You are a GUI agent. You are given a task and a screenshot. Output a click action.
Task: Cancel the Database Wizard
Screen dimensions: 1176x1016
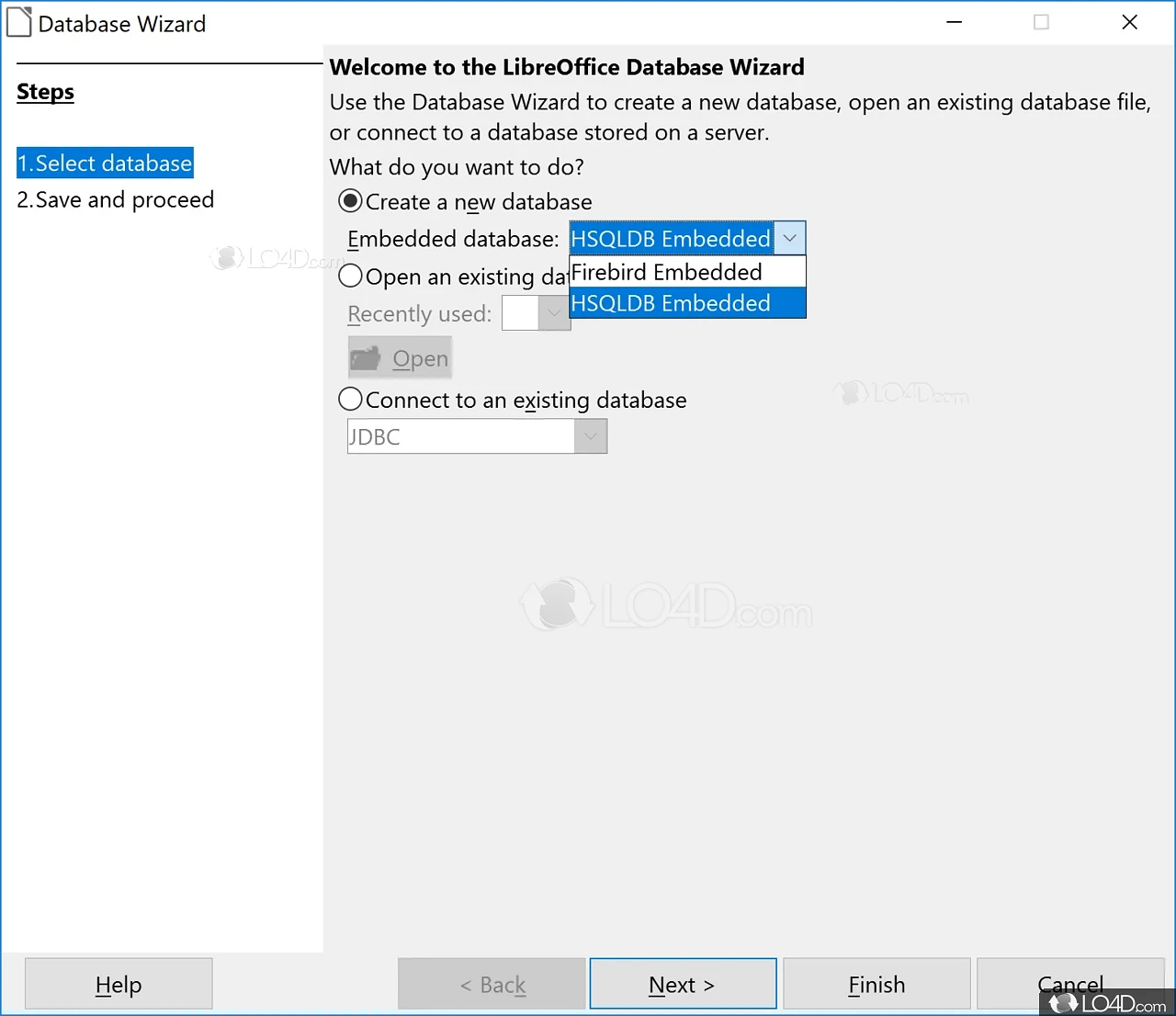point(1070,984)
